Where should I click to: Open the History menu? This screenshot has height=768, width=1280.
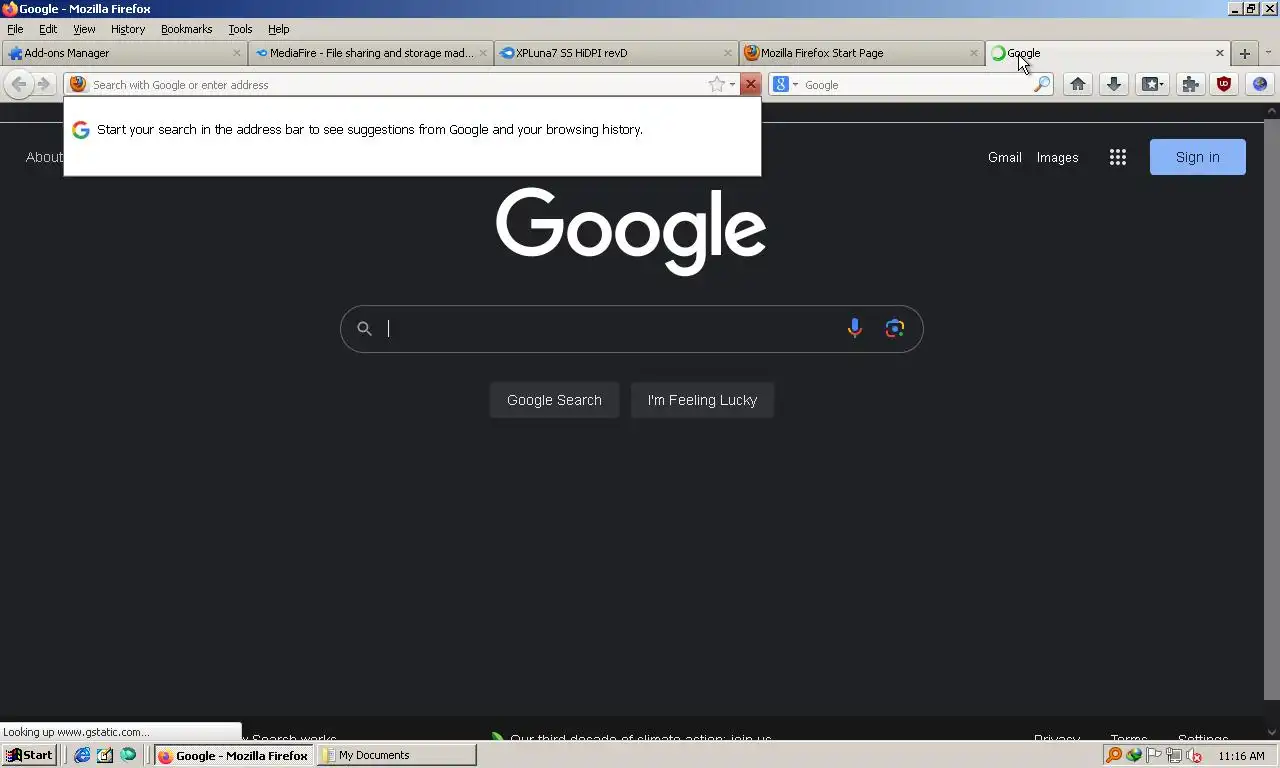(128, 29)
